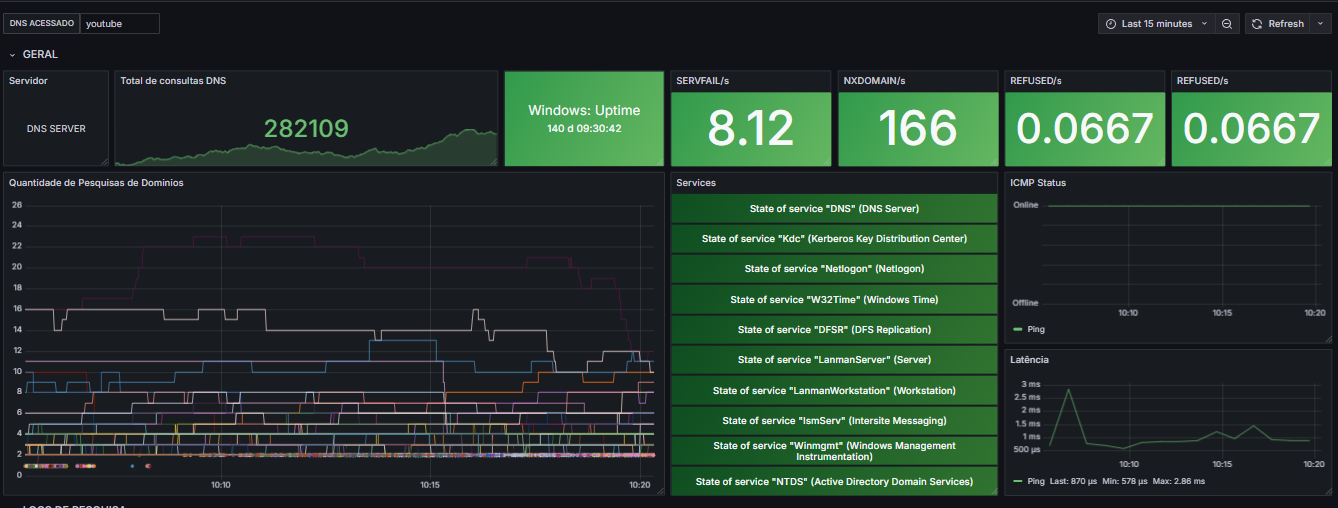This screenshot has height=508, width=1338.
Task: Click the 166 NXDOMAIN value
Action: pyautogui.click(x=917, y=128)
